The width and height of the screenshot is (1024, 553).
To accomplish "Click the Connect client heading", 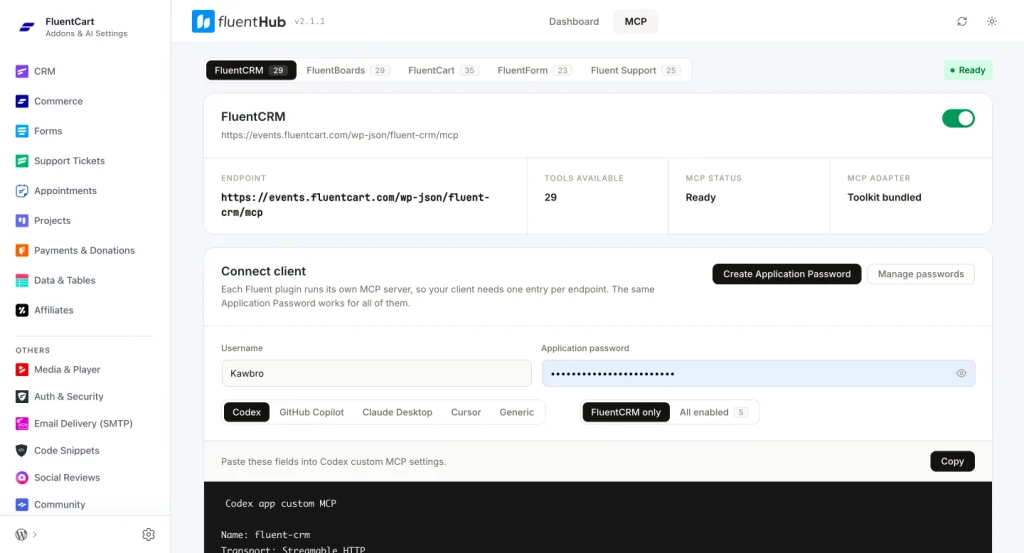I will (x=263, y=271).
